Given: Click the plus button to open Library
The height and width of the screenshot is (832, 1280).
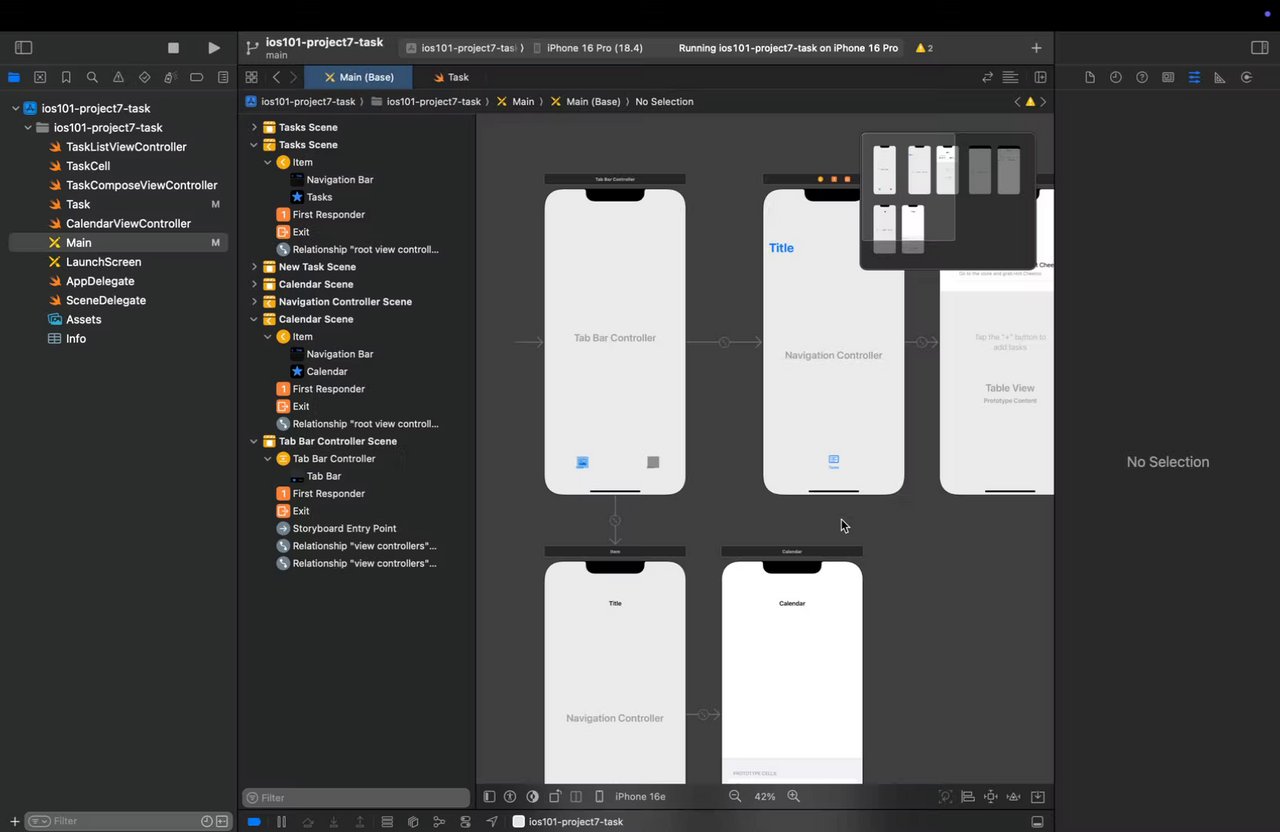Looking at the screenshot, I should (x=1036, y=48).
